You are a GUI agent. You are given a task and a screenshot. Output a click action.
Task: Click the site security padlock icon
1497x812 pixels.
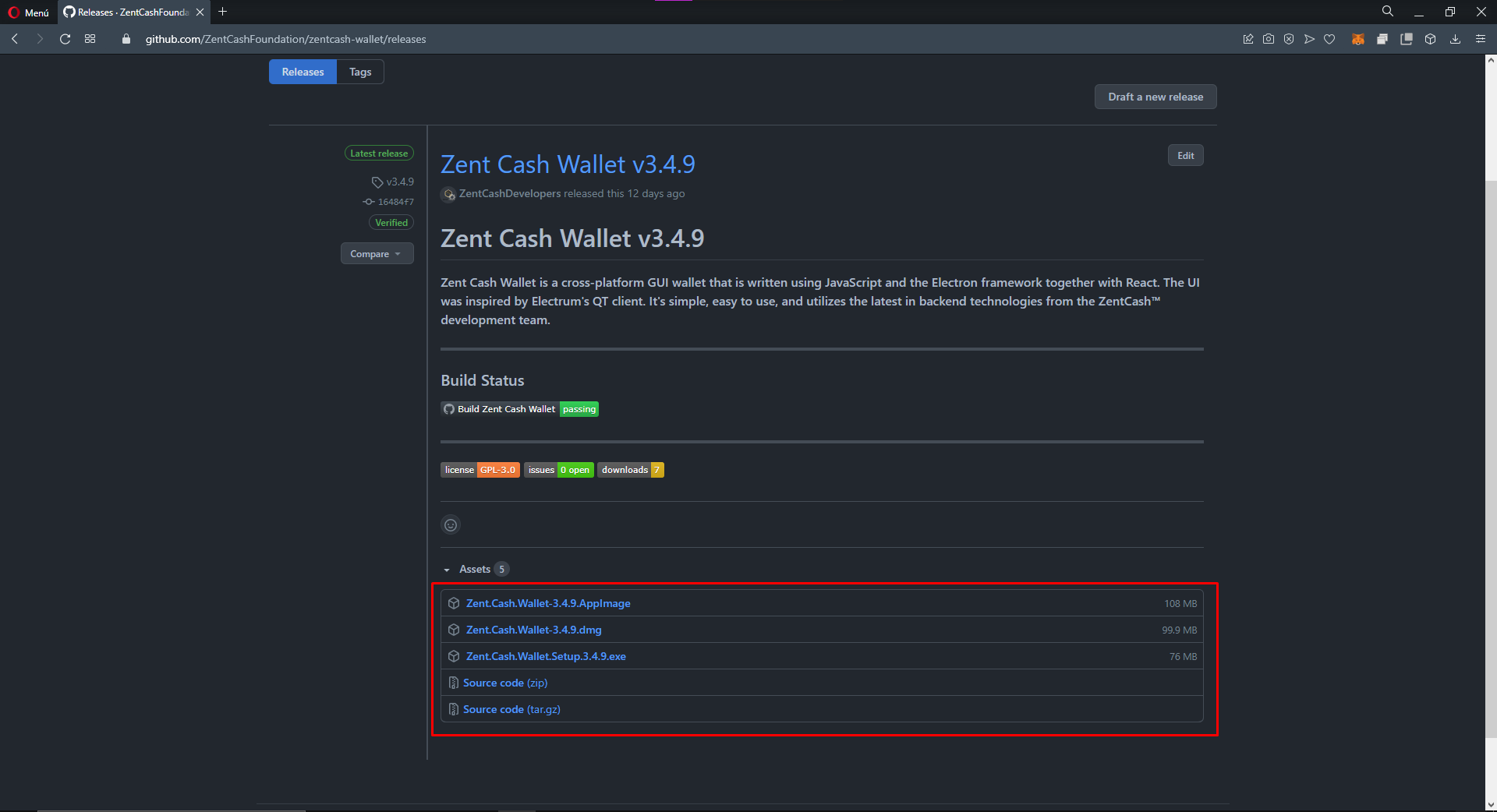(126, 39)
